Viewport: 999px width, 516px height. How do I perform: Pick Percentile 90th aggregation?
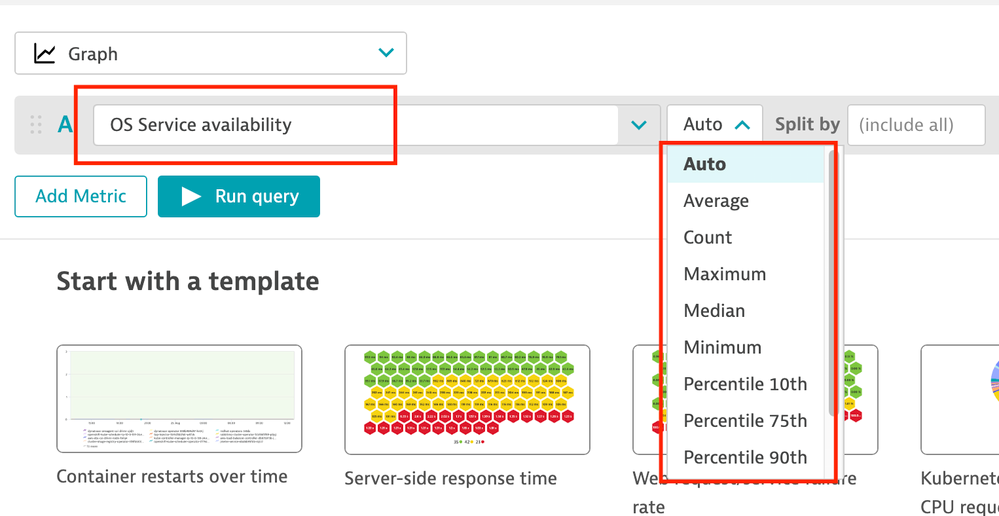(x=746, y=458)
